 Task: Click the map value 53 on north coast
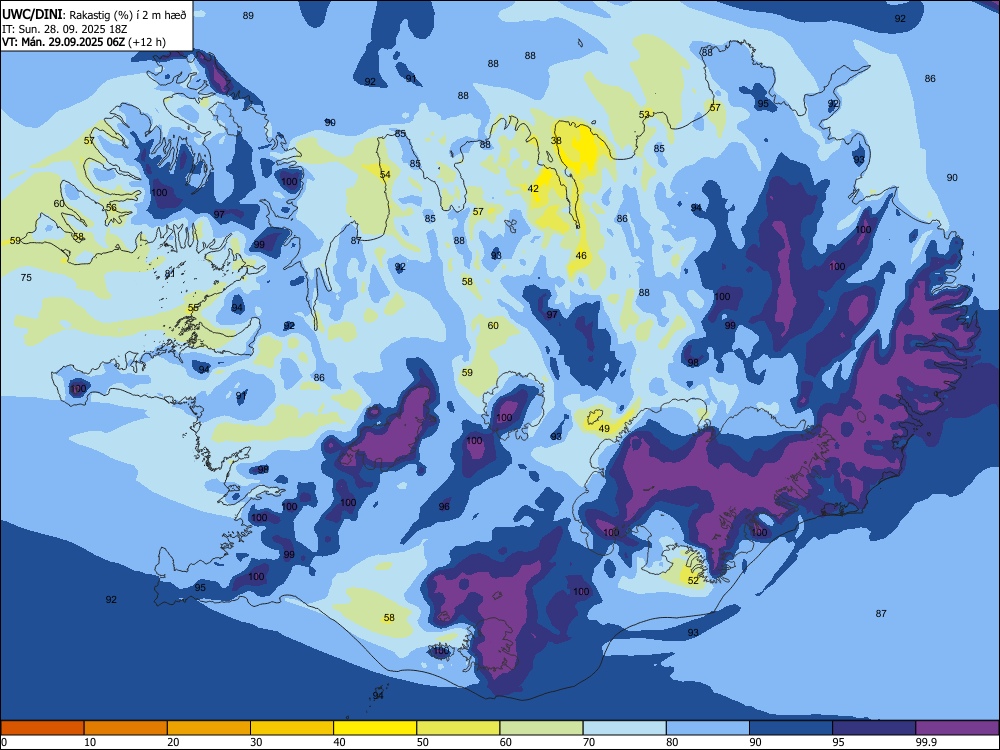click(644, 115)
